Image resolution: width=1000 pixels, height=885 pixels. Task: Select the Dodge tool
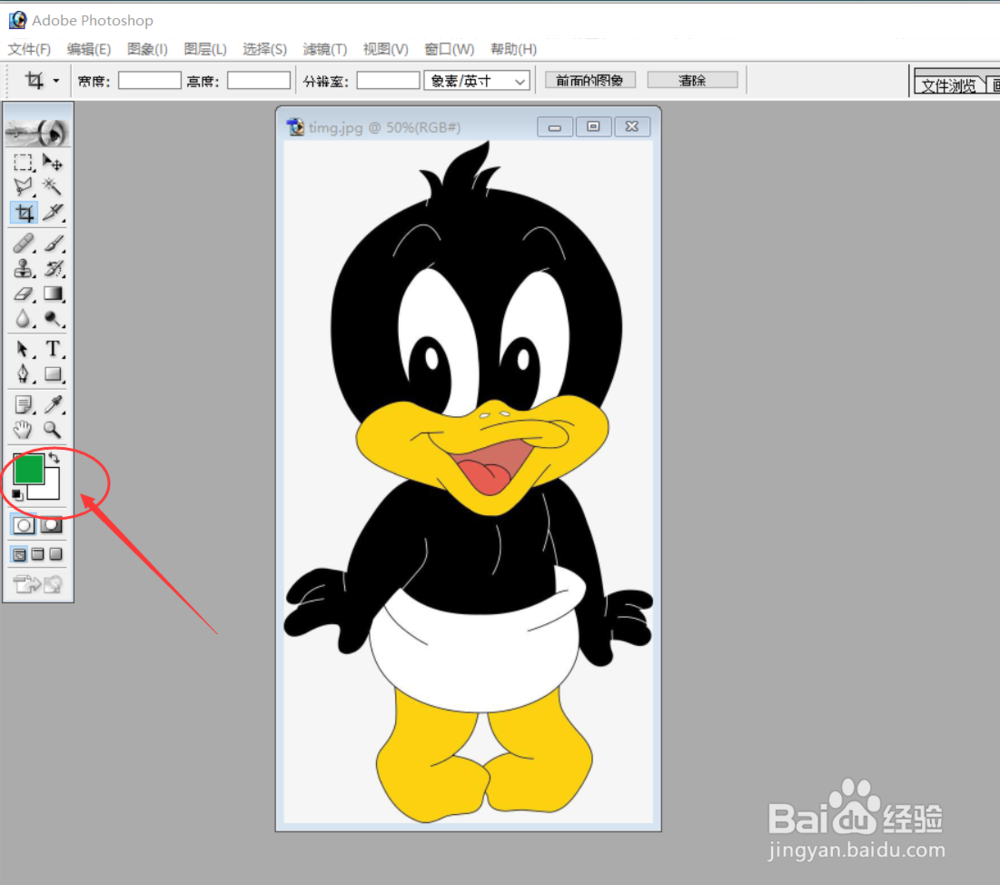click(x=53, y=319)
